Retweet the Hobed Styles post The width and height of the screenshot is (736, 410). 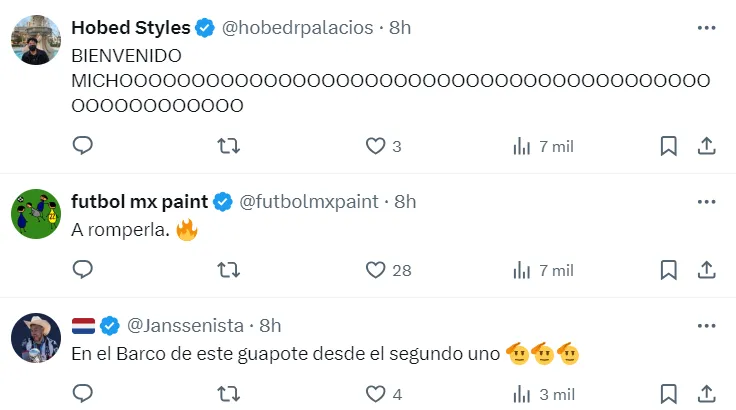point(228,146)
